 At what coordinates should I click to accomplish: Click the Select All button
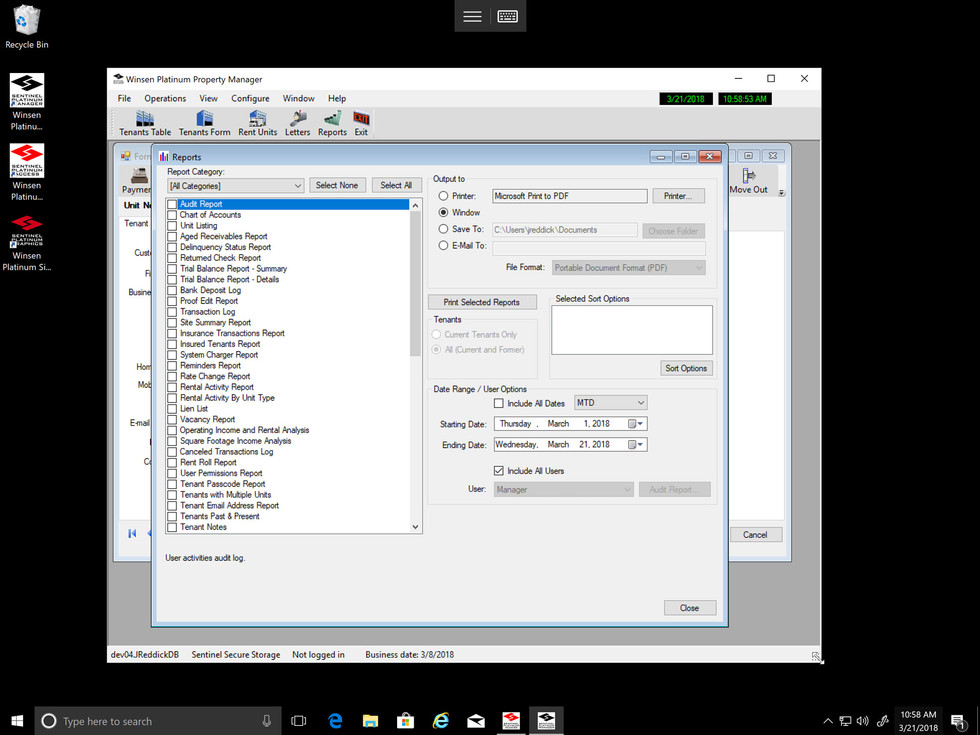pos(396,186)
